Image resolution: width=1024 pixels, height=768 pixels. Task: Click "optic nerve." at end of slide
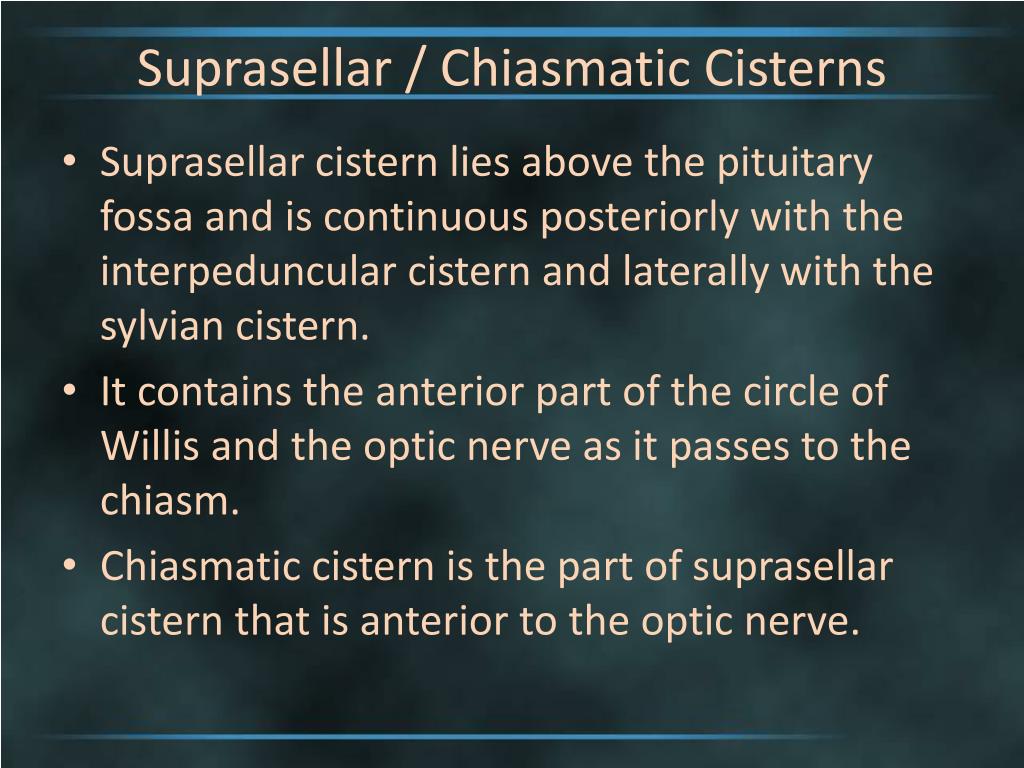coord(750,621)
